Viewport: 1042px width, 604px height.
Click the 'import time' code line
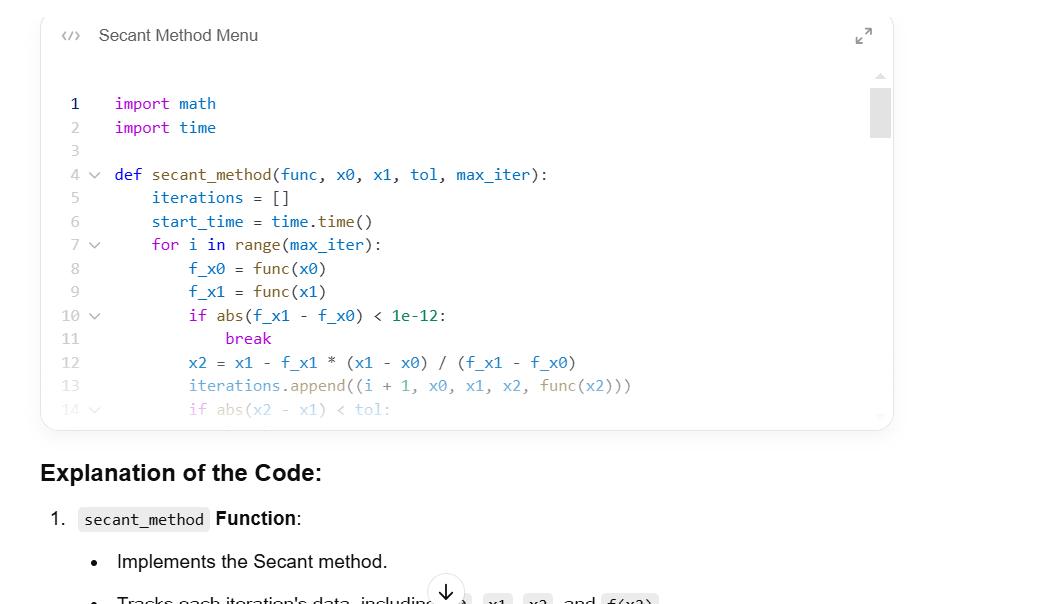pyautogui.click(x=165, y=128)
